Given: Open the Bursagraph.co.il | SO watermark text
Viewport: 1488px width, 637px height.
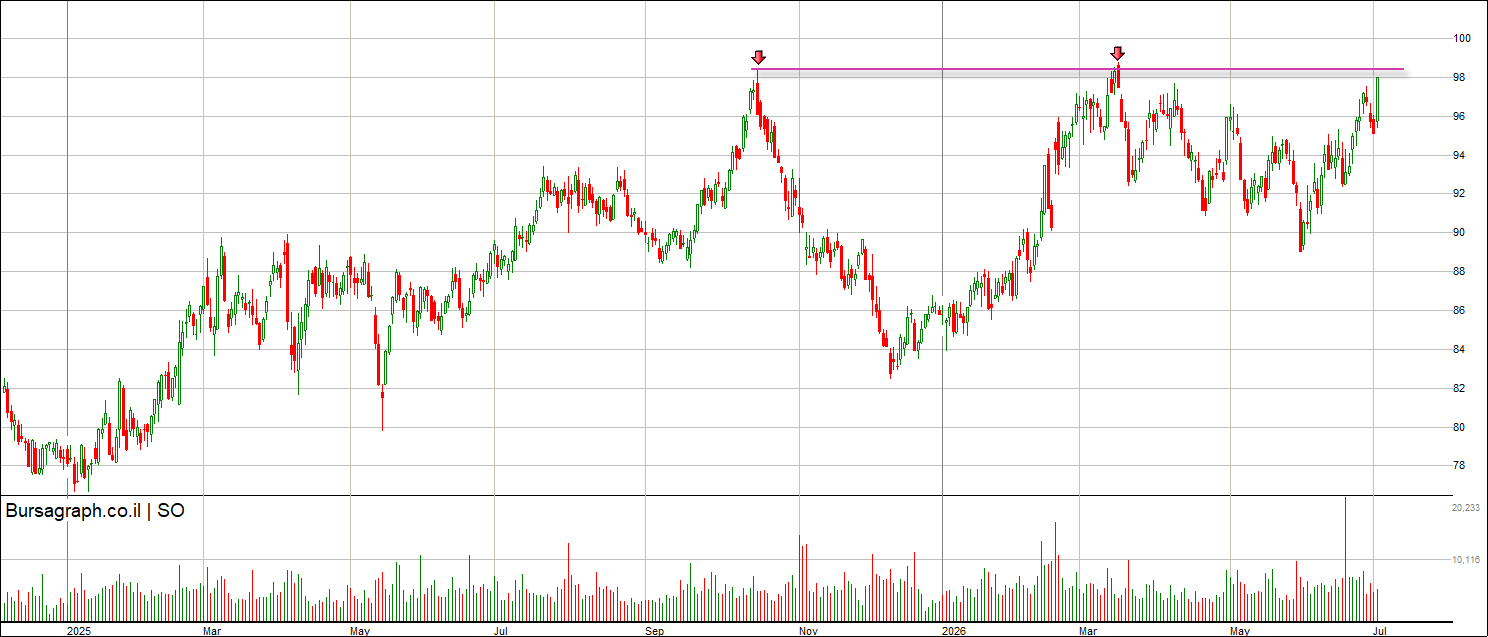Looking at the screenshot, I should tap(95, 511).
